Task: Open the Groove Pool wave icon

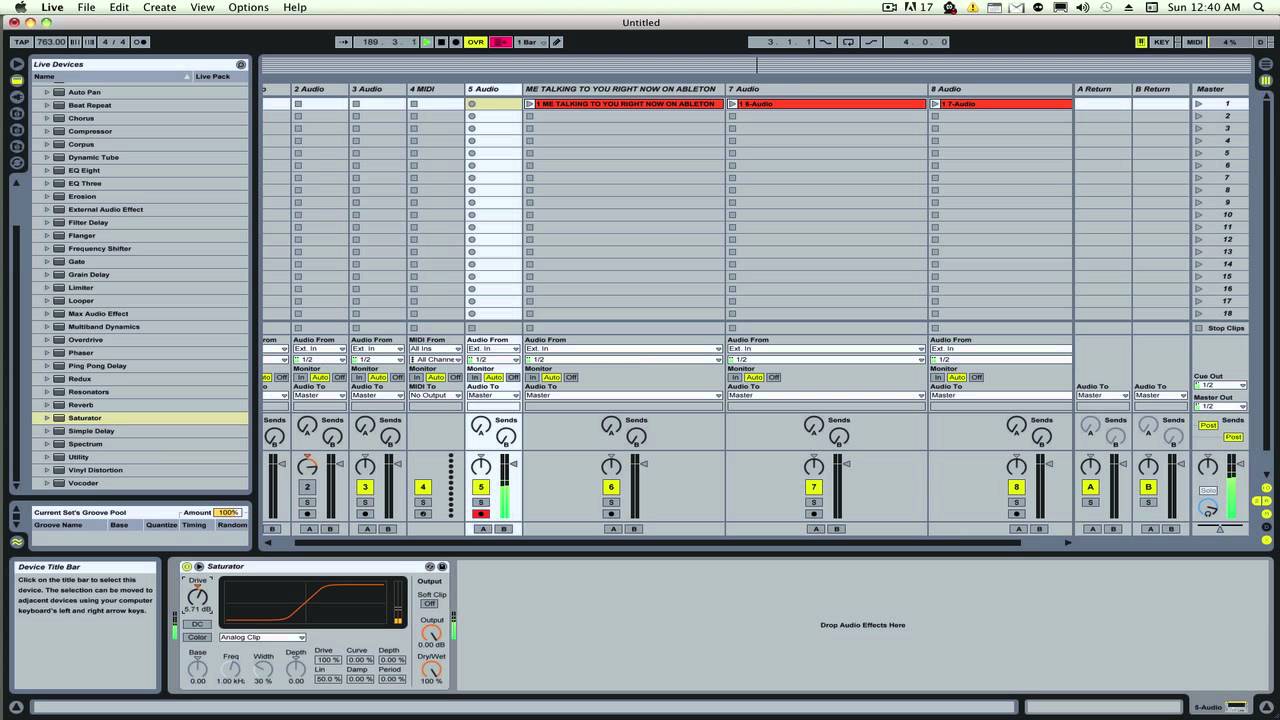Action: tap(17, 542)
